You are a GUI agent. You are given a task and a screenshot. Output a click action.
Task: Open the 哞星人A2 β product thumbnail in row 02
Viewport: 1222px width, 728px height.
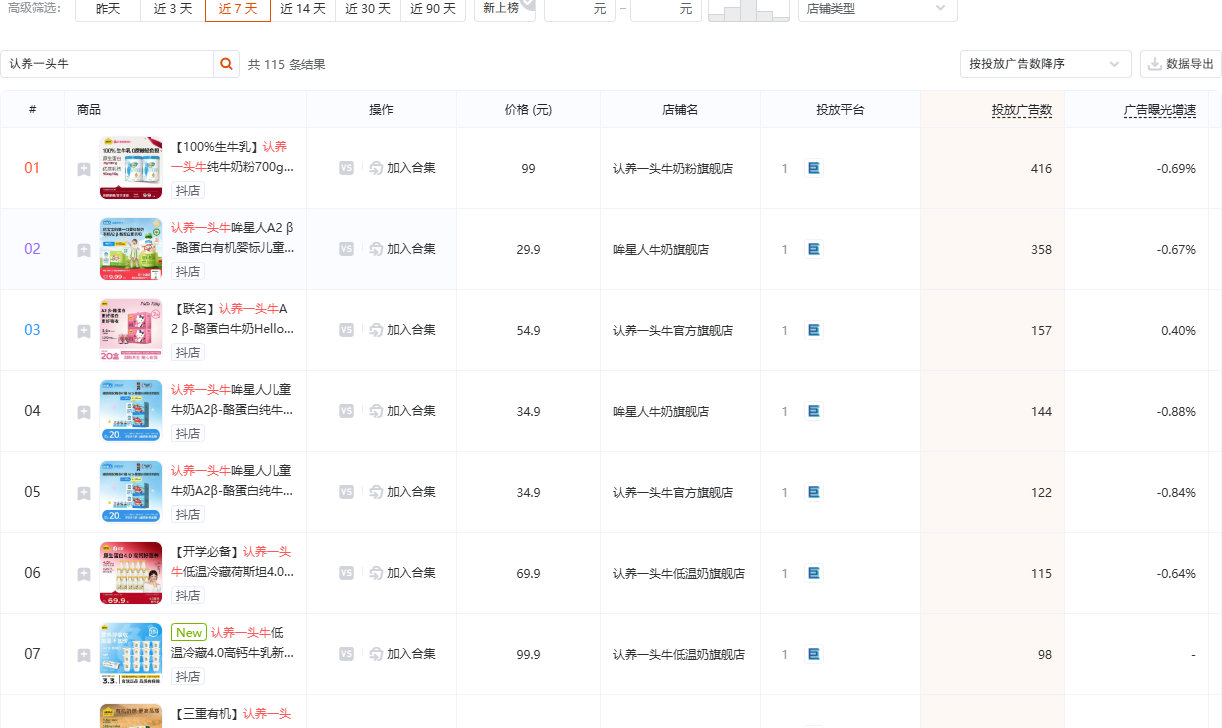click(x=131, y=249)
